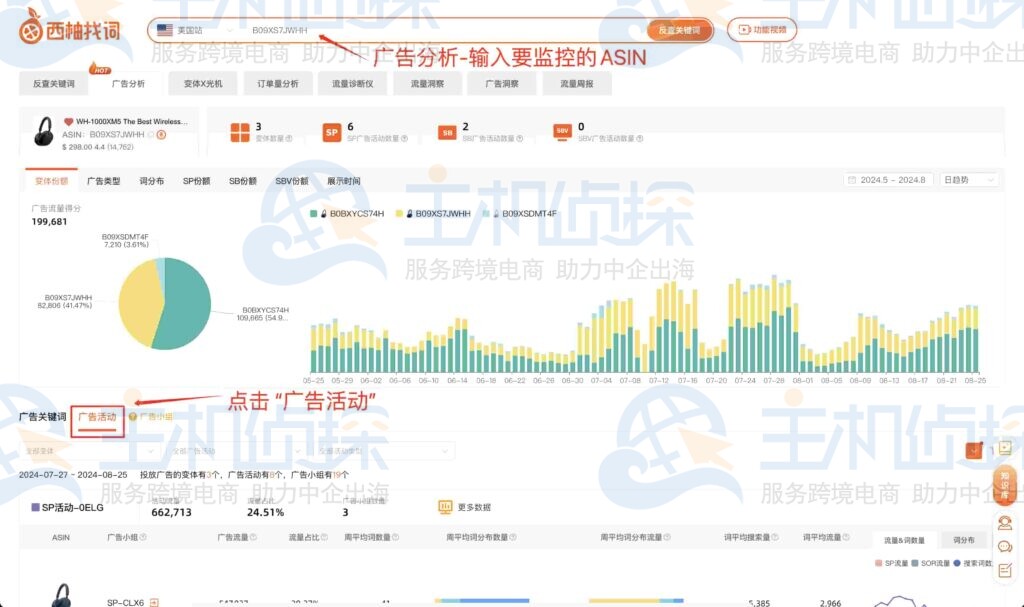
Task: Click the customer service headset icon
Action: pos(1005,522)
